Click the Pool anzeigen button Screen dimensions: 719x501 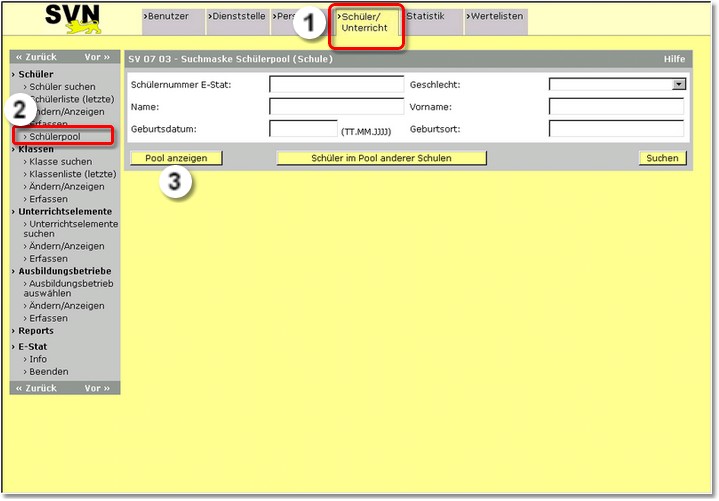point(176,158)
